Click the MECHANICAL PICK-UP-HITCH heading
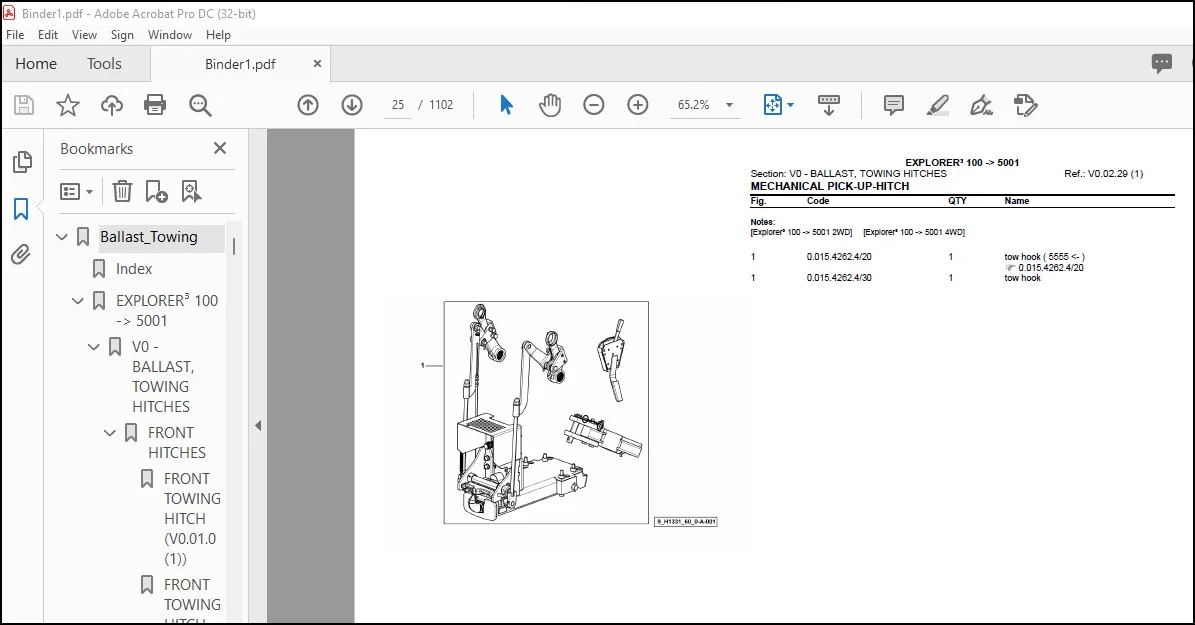Image resolution: width=1195 pixels, height=625 pixels. tap(829, 186)
